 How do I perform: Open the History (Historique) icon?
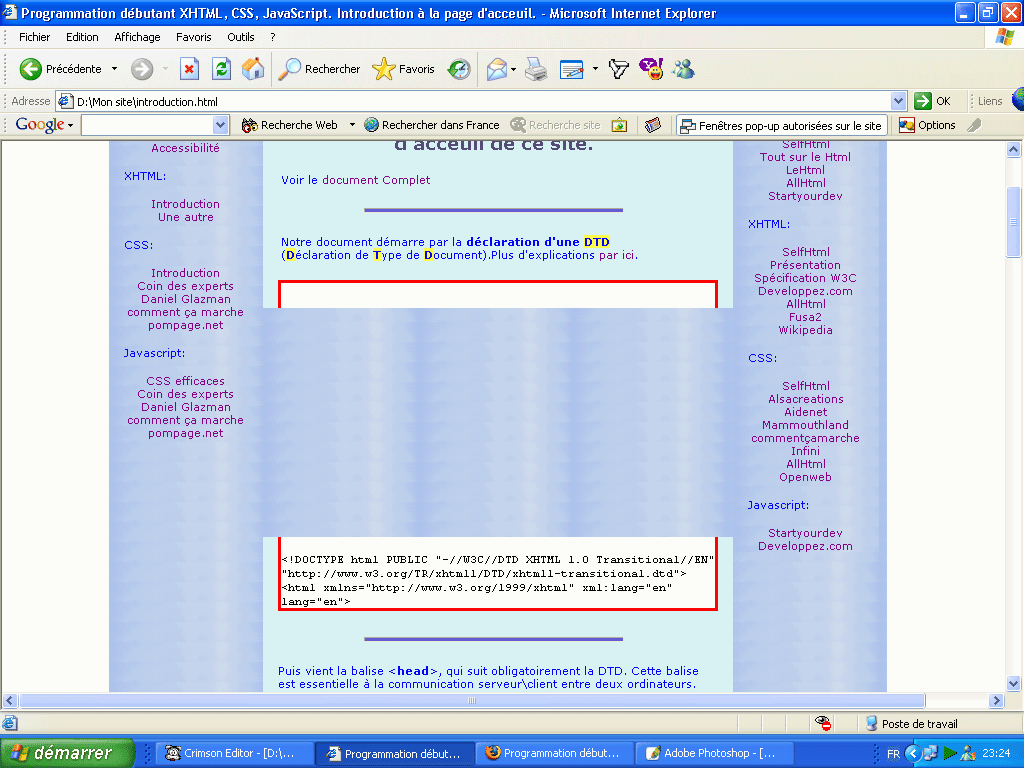click(459, 69)
